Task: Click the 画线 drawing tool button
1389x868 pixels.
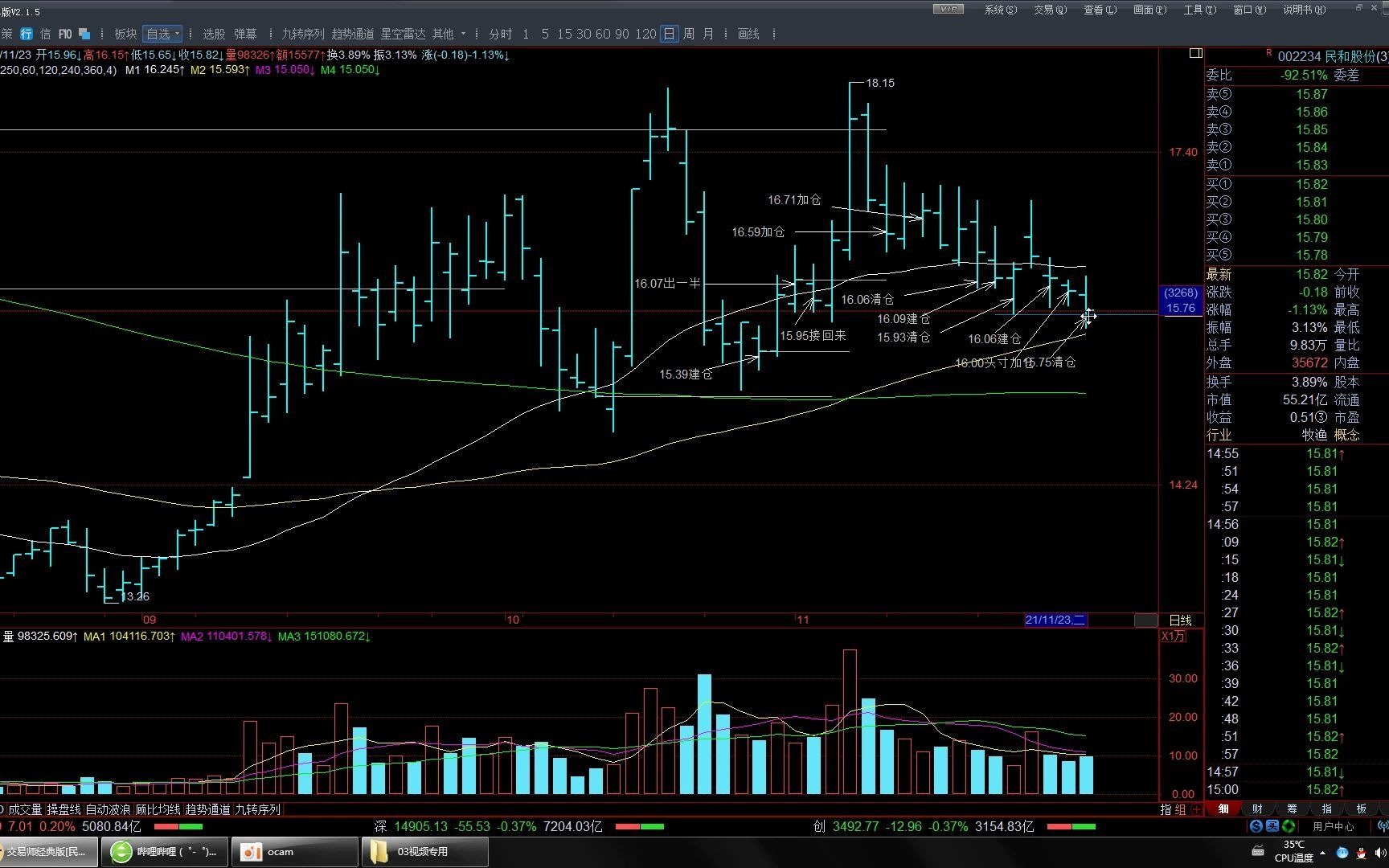Action: (748, 34)
